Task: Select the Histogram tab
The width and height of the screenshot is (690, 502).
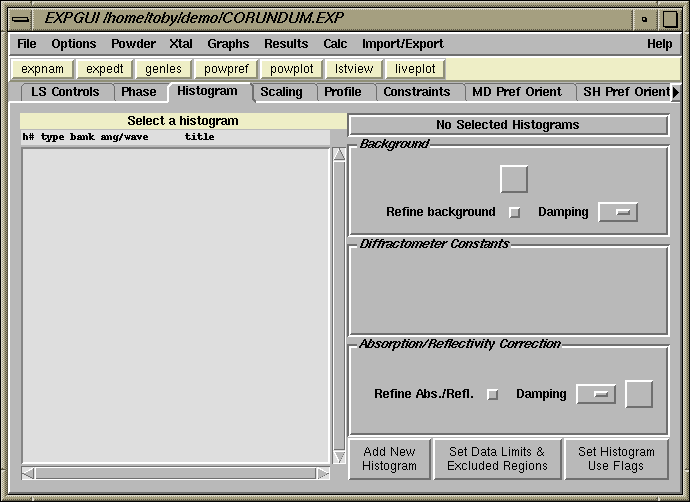Action: tap(207, 91)
